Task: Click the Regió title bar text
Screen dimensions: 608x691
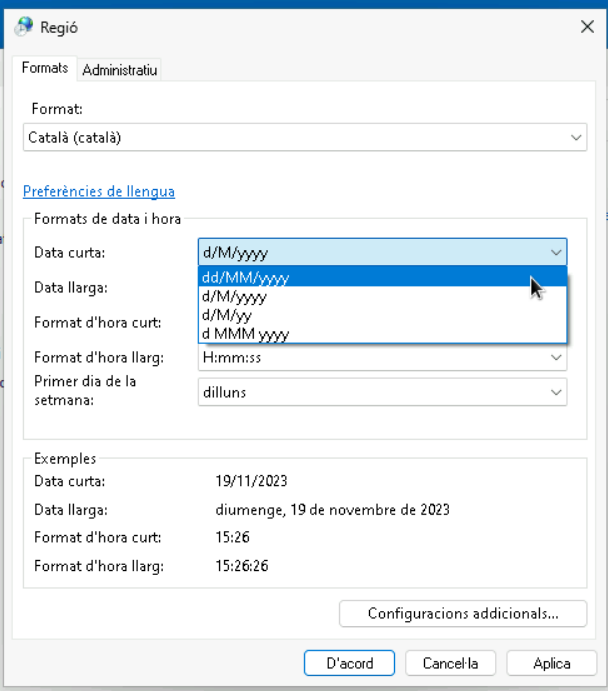Action: click(59, 27)
